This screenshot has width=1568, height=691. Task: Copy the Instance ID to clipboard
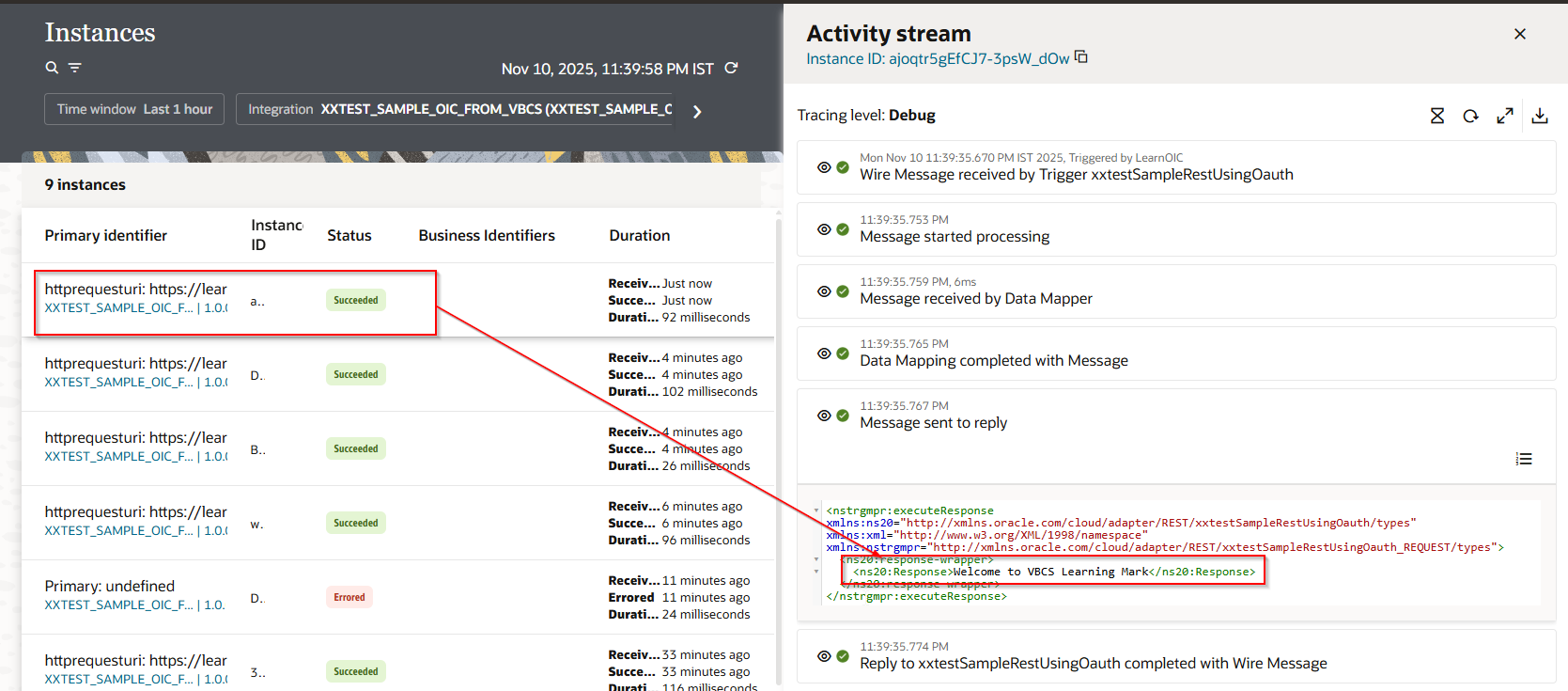1081,57
